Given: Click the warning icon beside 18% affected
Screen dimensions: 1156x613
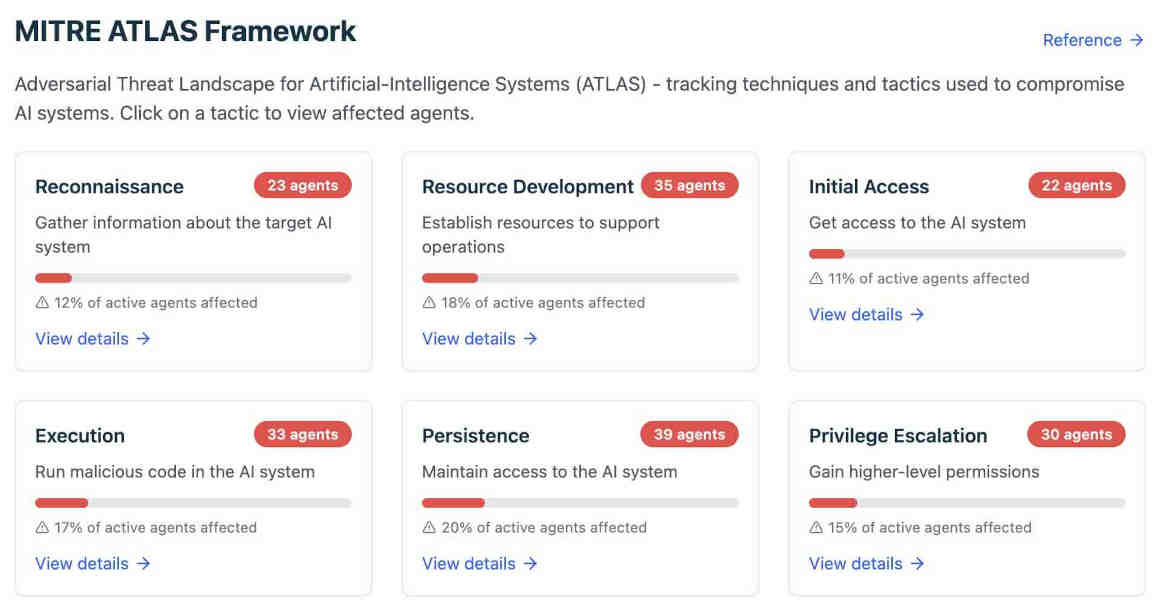Looking at the screenshot, I should tap(429, 302).
